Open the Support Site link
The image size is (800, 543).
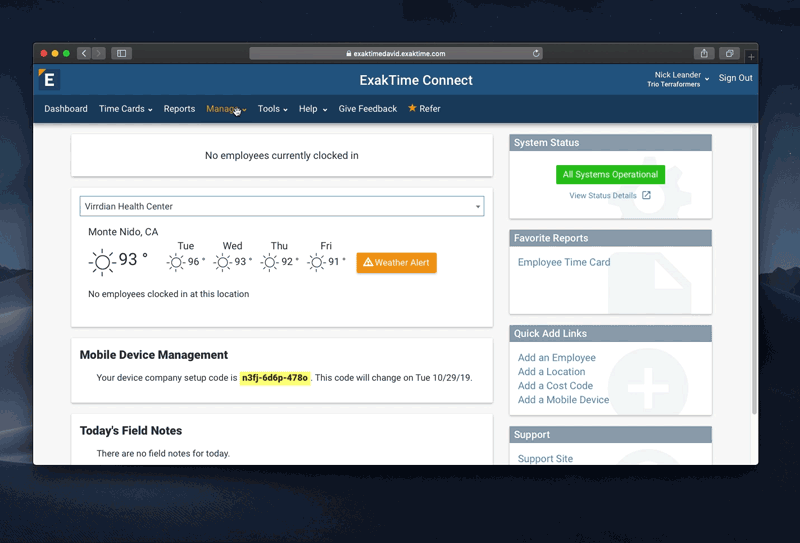pos(545,458)
